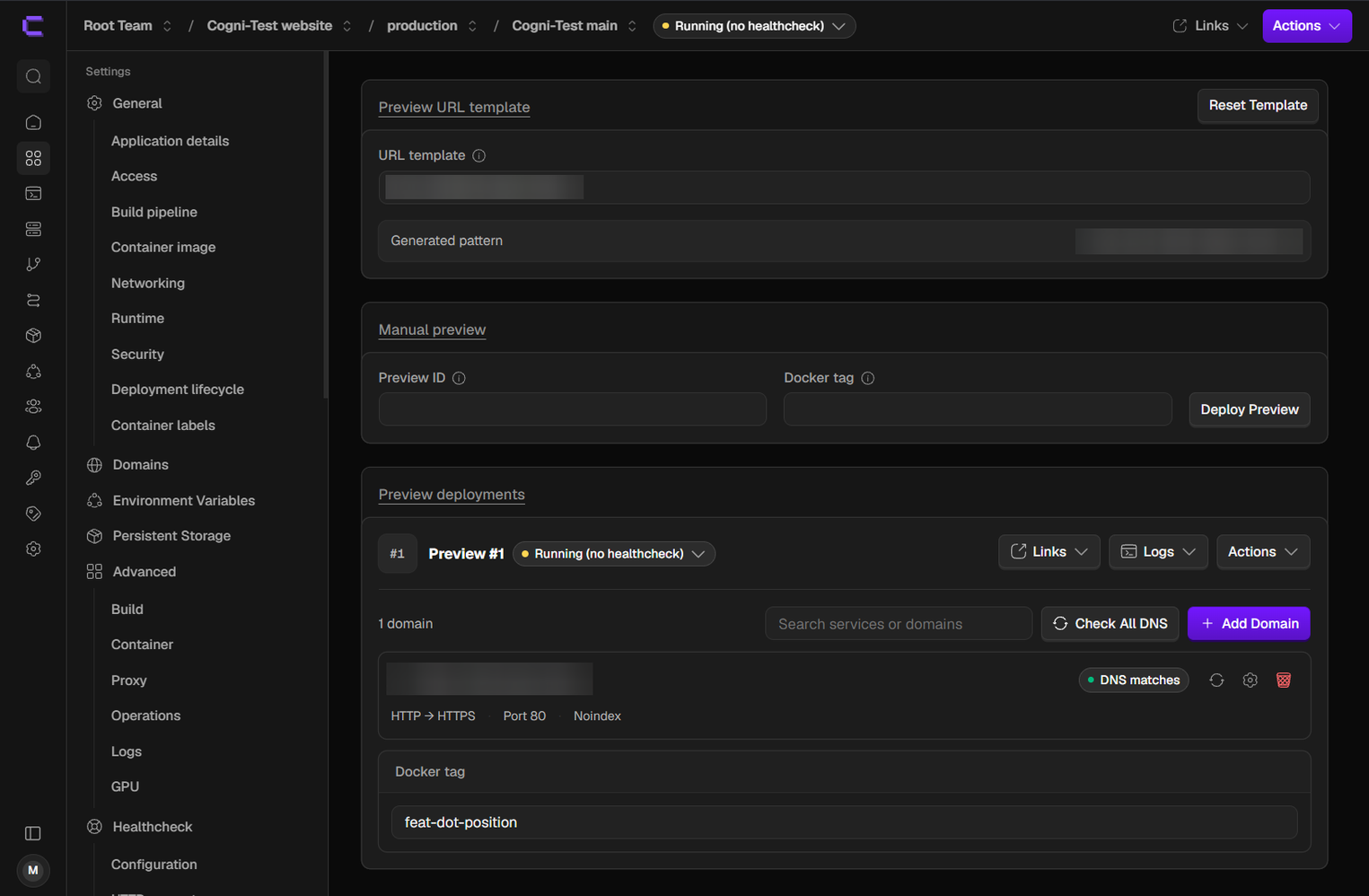The width and height of the screenshot is (1369, 896).
Task: Toggle the sidebar collapse icon at bottom left
Action: pyautogui.click(x=33, y=833)
